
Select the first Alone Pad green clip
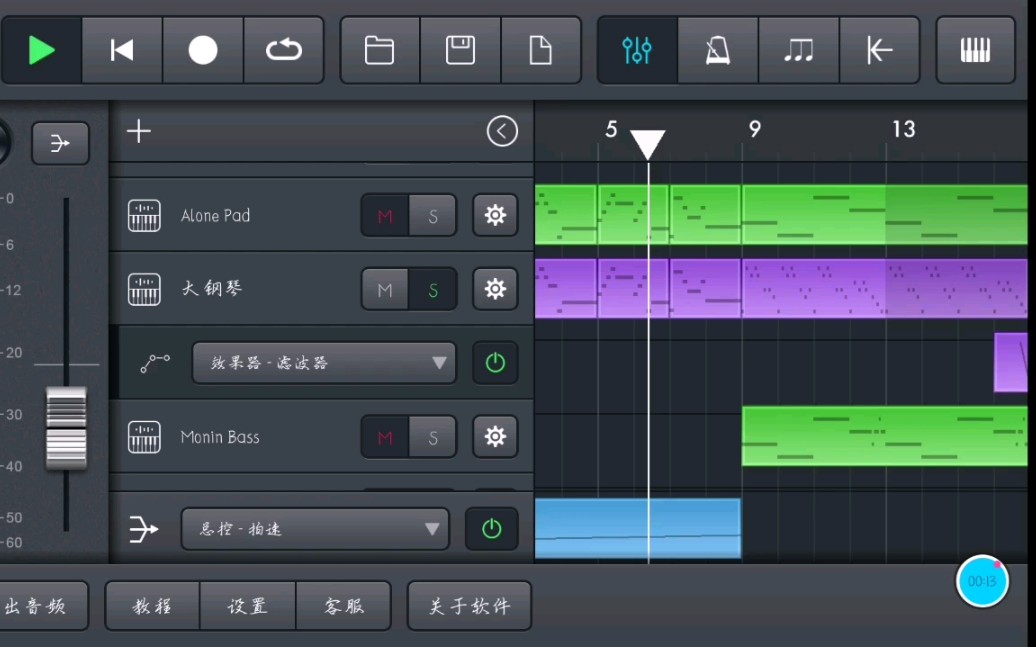pos(566,215)
